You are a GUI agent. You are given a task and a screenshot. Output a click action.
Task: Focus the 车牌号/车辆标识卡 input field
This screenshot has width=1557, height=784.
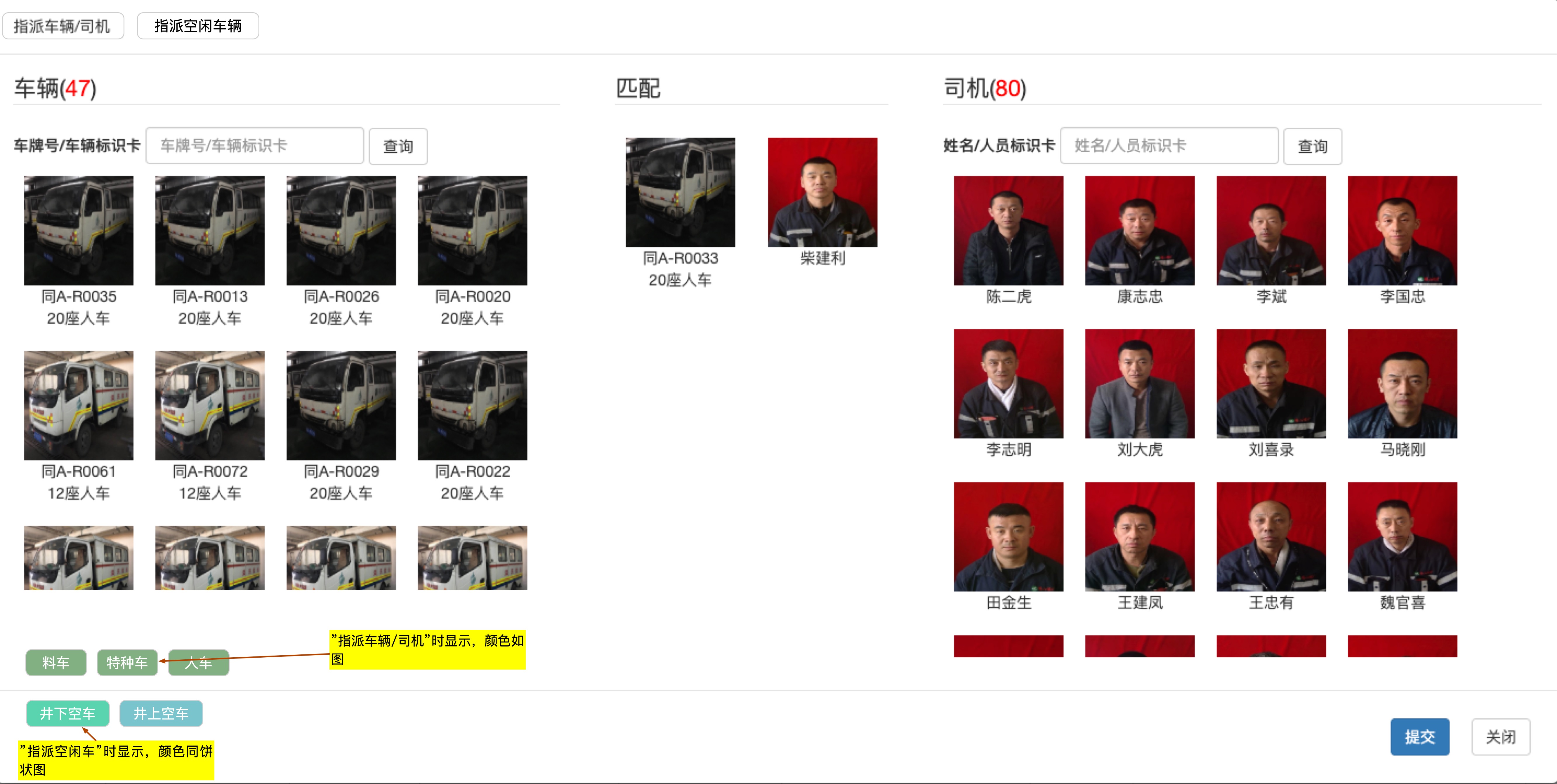click(254, 146)
